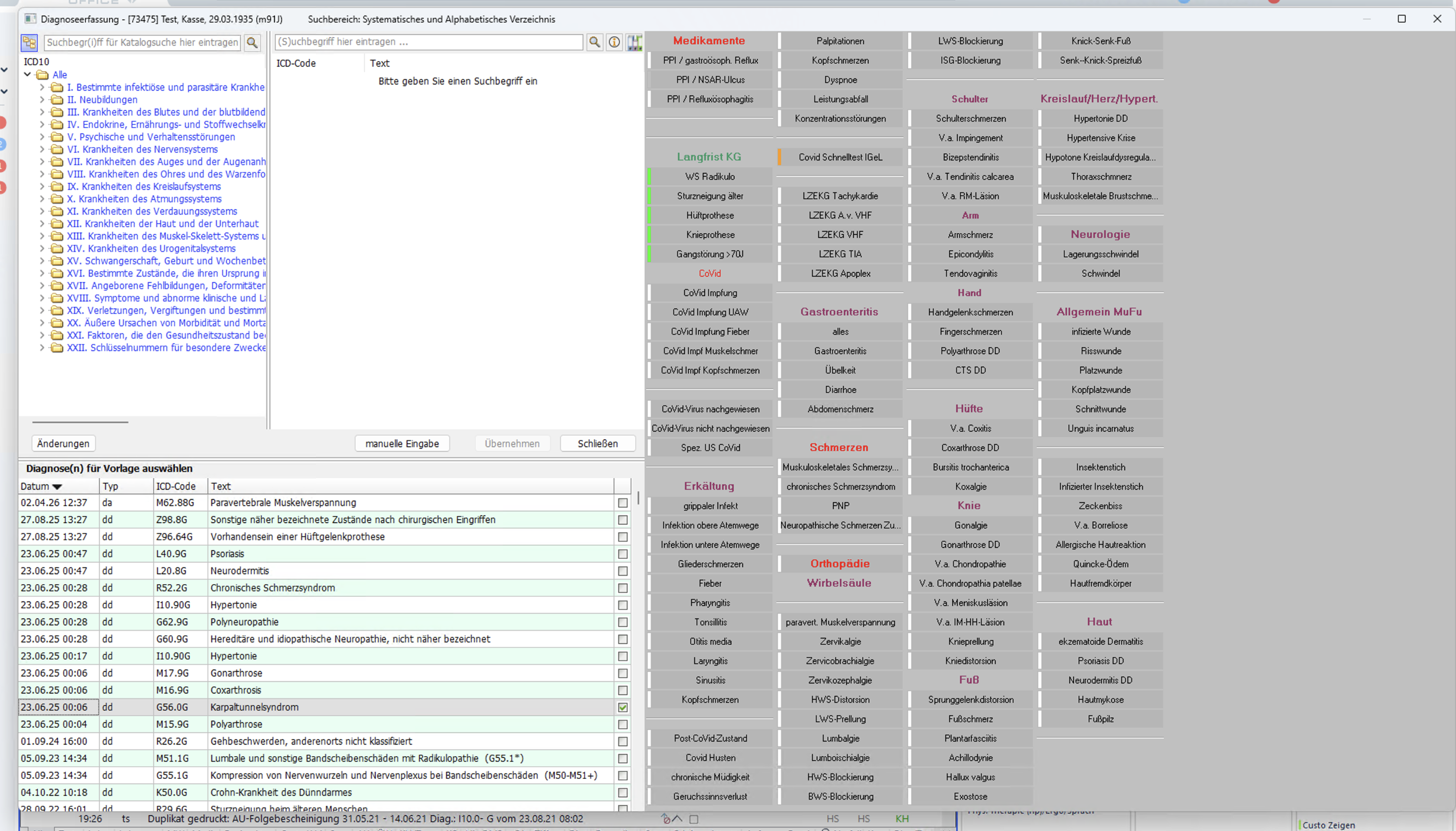Viewport: 1456px width, 831px height.
Task: Tick checkbox for Paravertebrale Muskelverspannung
Action: (x=623, y=503)
